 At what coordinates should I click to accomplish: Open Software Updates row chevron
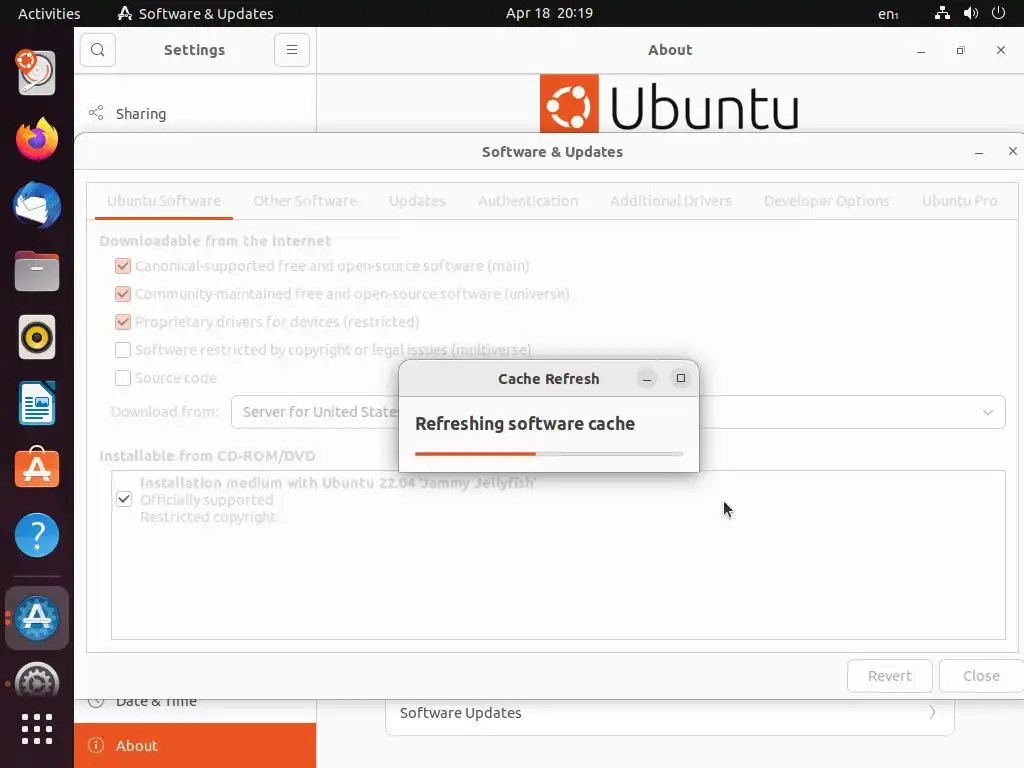[x=932, y=712]
